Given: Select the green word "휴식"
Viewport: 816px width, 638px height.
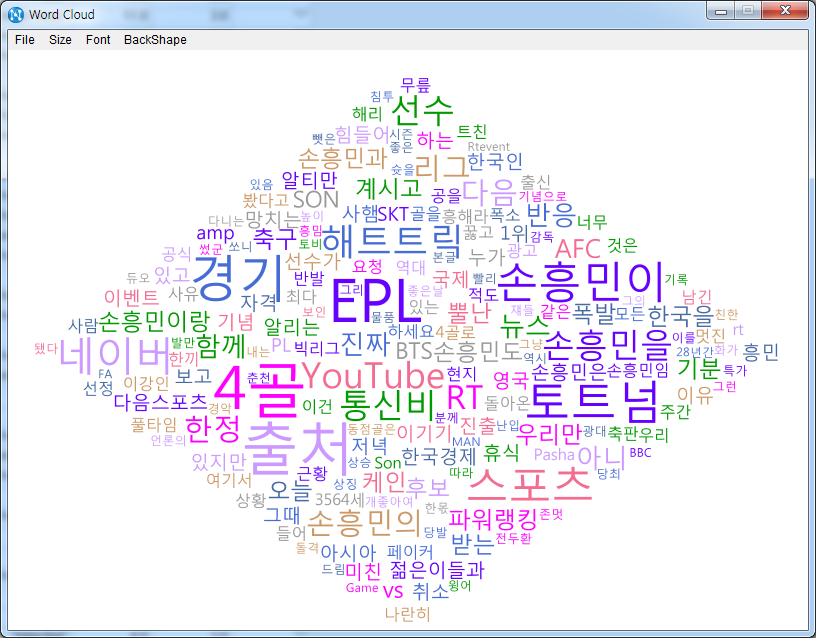Looking at the screenshot, I should tap(501, 453).
